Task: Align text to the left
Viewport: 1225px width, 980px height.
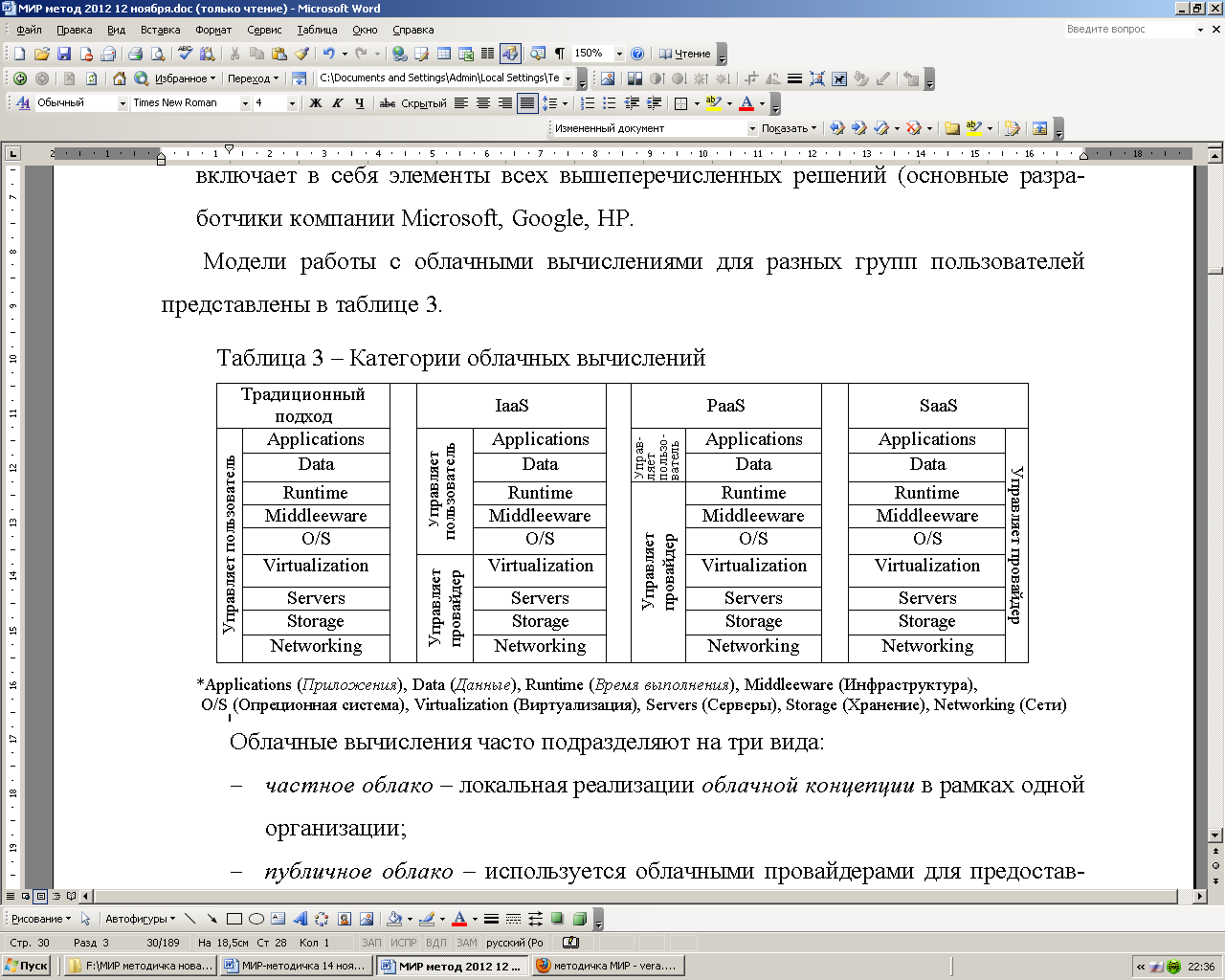Action: pyautogui.click(x=461, y=102)
